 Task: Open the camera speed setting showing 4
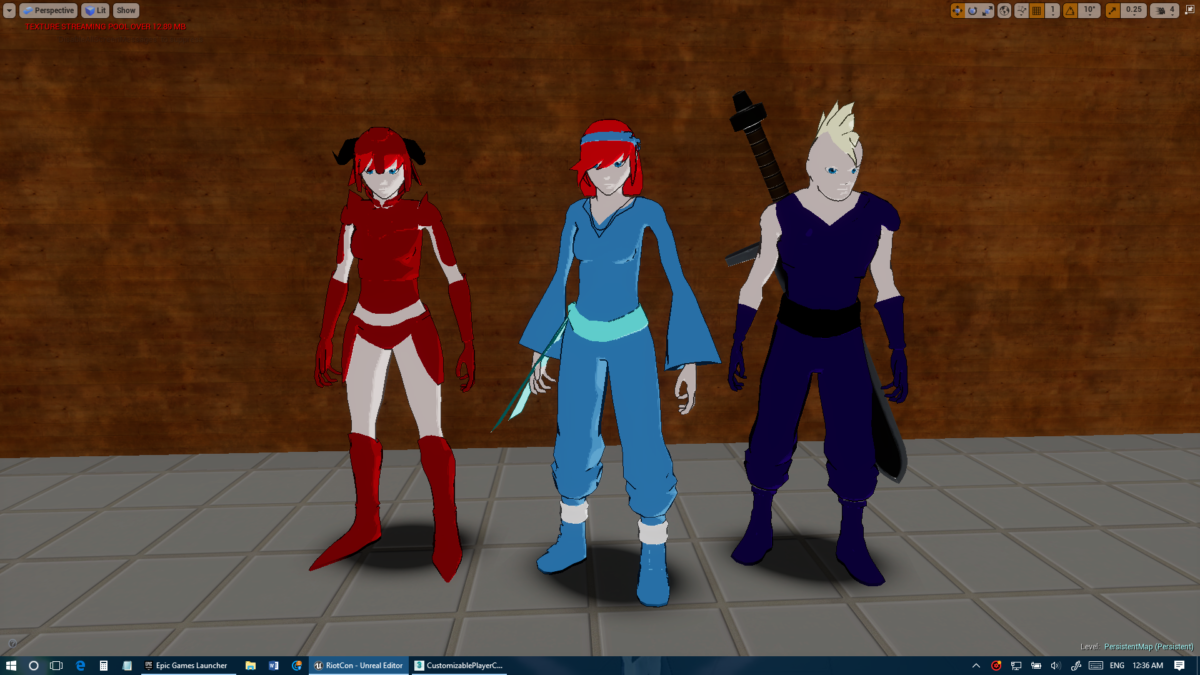pyautogui.click(x=1164, y=10)
